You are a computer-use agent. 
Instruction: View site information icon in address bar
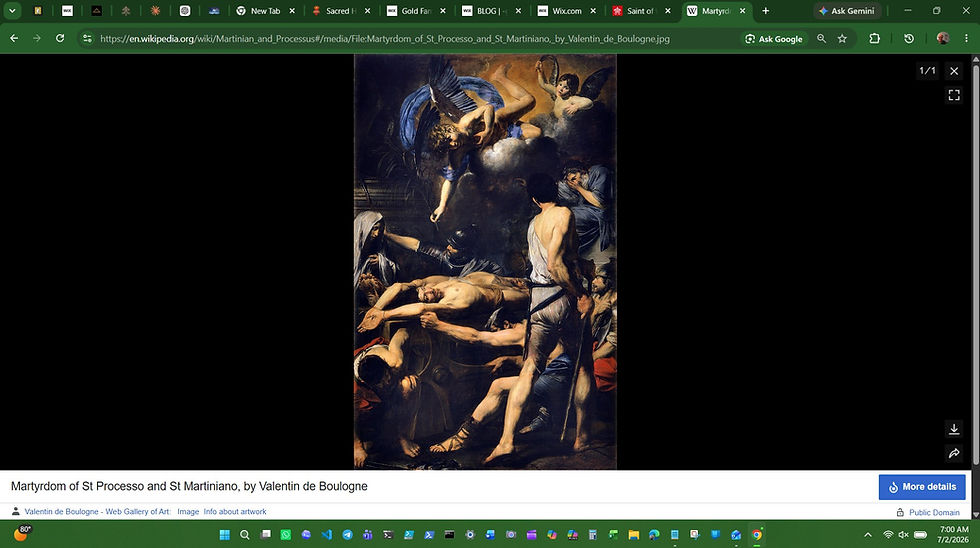pos(88,38)
